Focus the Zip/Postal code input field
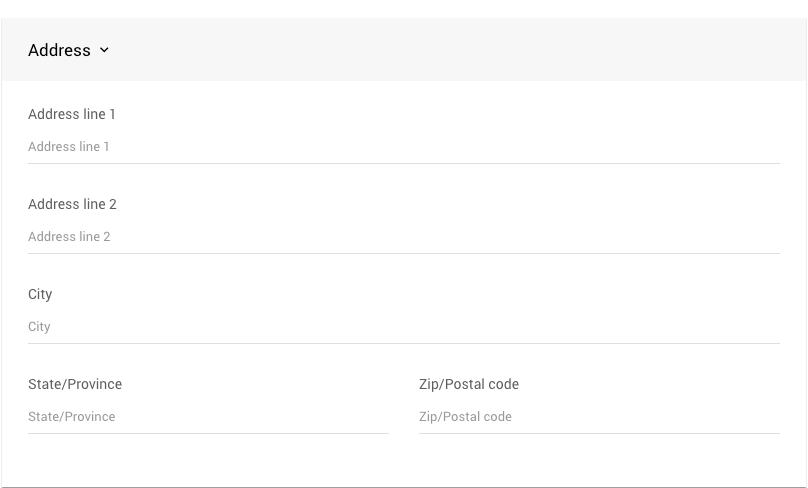This screenshot has height=488, width=808. 599,417
